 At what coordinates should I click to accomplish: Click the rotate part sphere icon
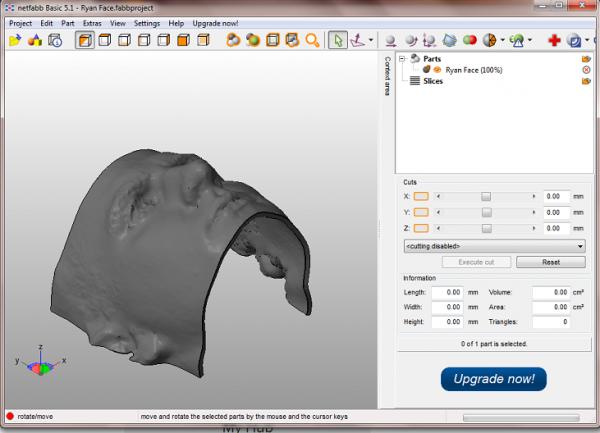tap(411, 40)
